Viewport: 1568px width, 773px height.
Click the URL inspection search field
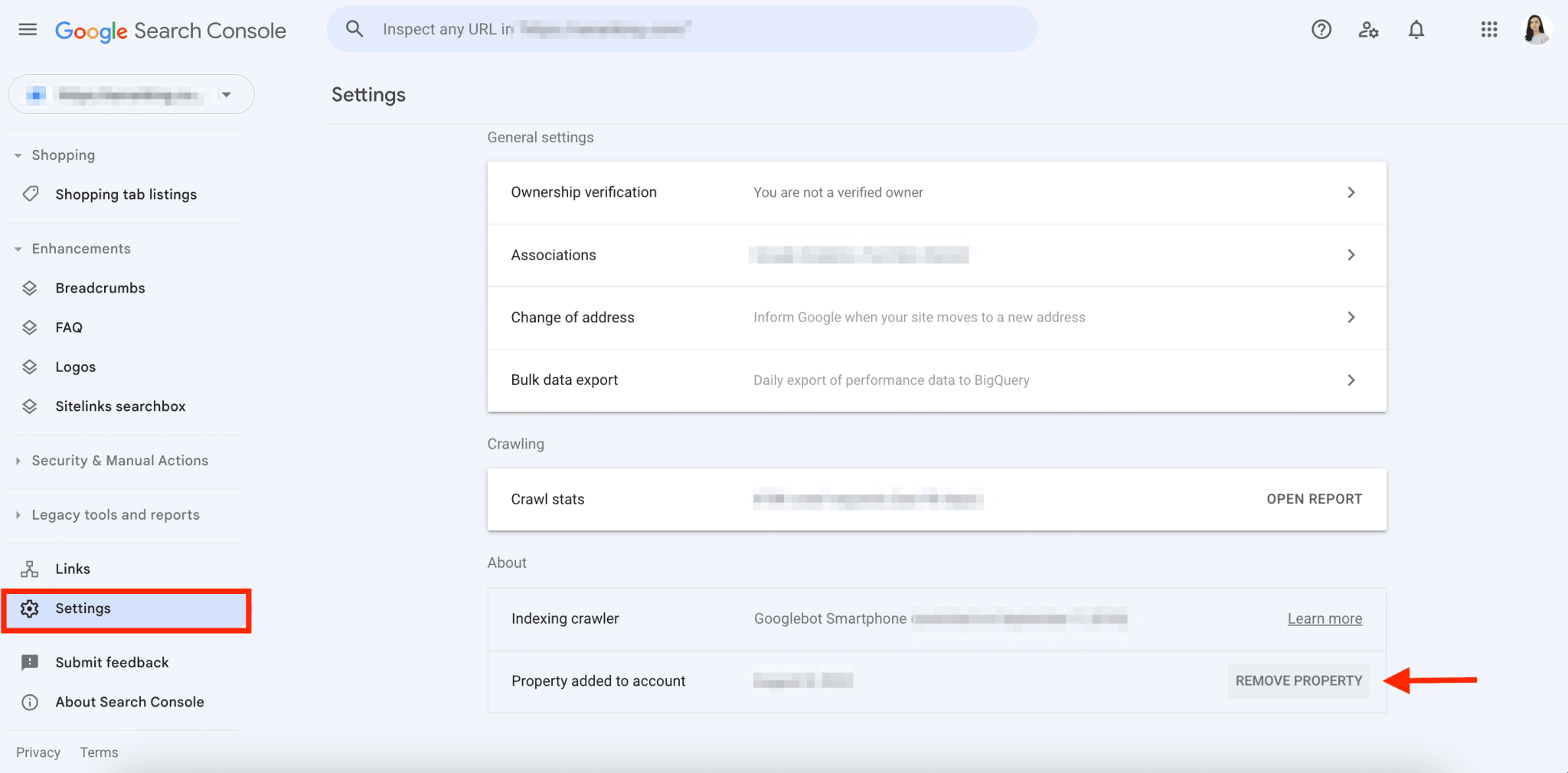pyautogui.click(x=681, y=28)
